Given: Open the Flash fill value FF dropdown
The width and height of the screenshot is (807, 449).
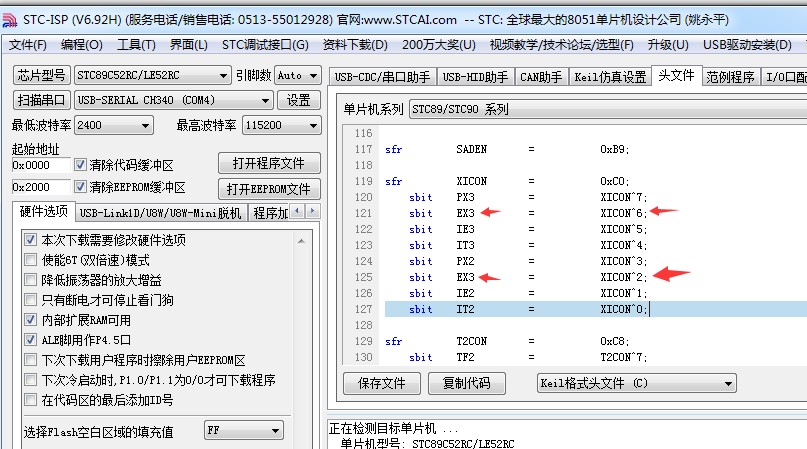Looking at the screenshot, I should pos(244,430).
